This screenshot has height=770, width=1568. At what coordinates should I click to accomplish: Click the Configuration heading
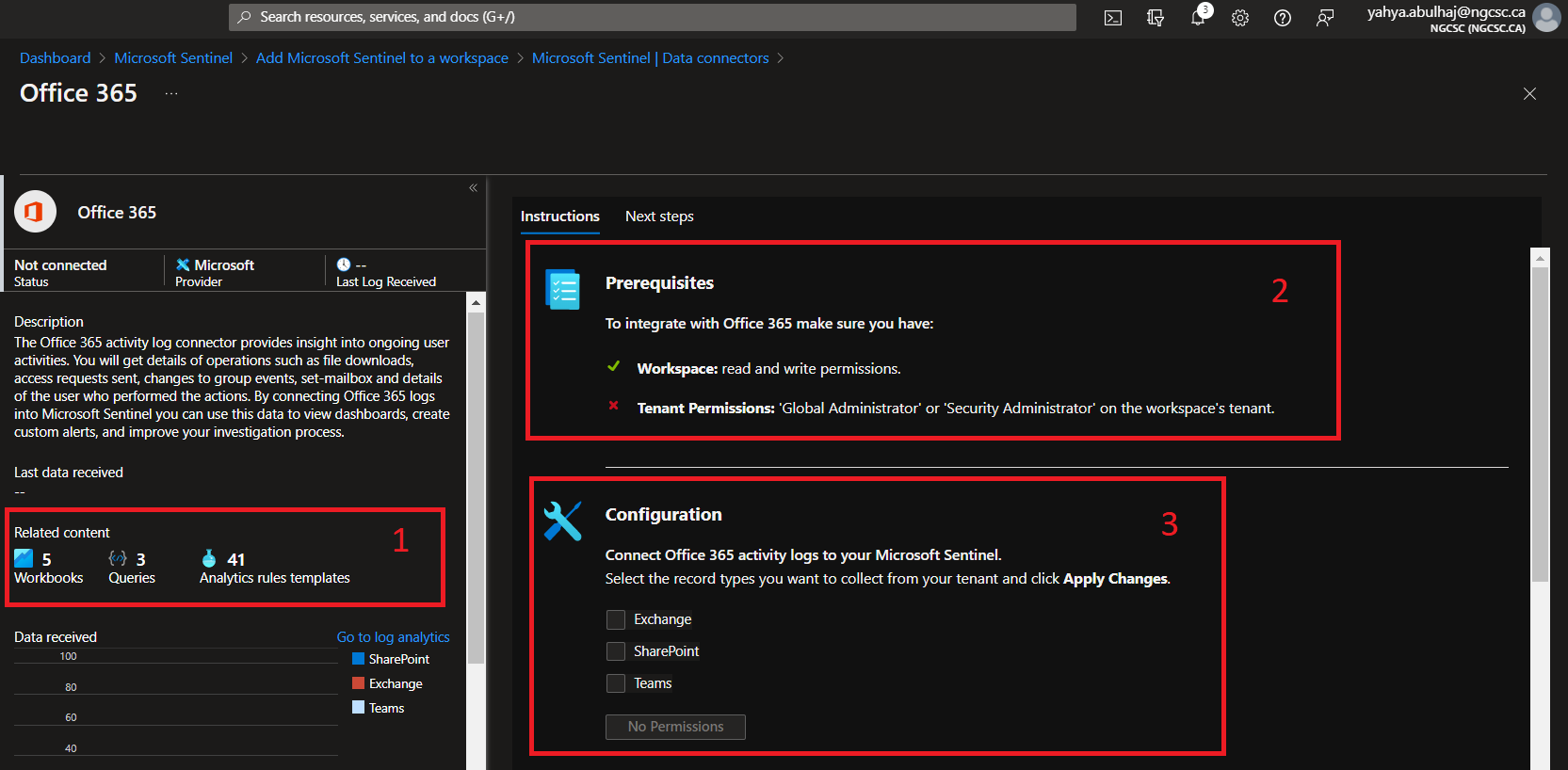(x=664, y=515)
